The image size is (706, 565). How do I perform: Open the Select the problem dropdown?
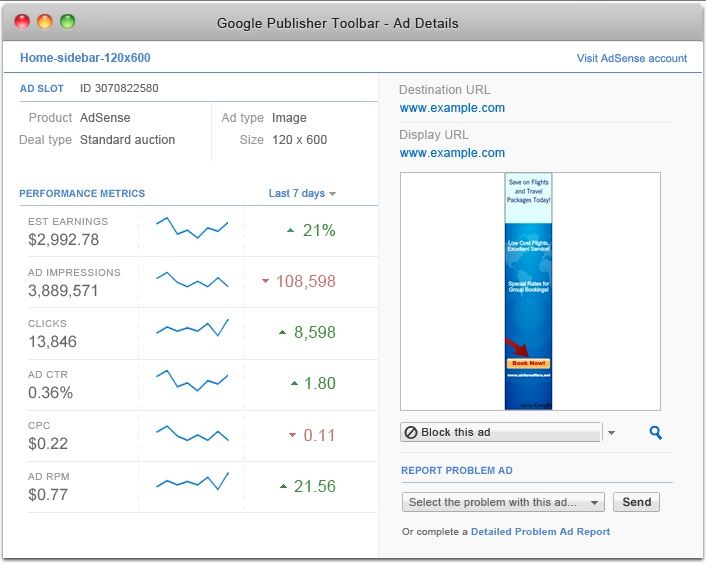(x=504, y=502)
